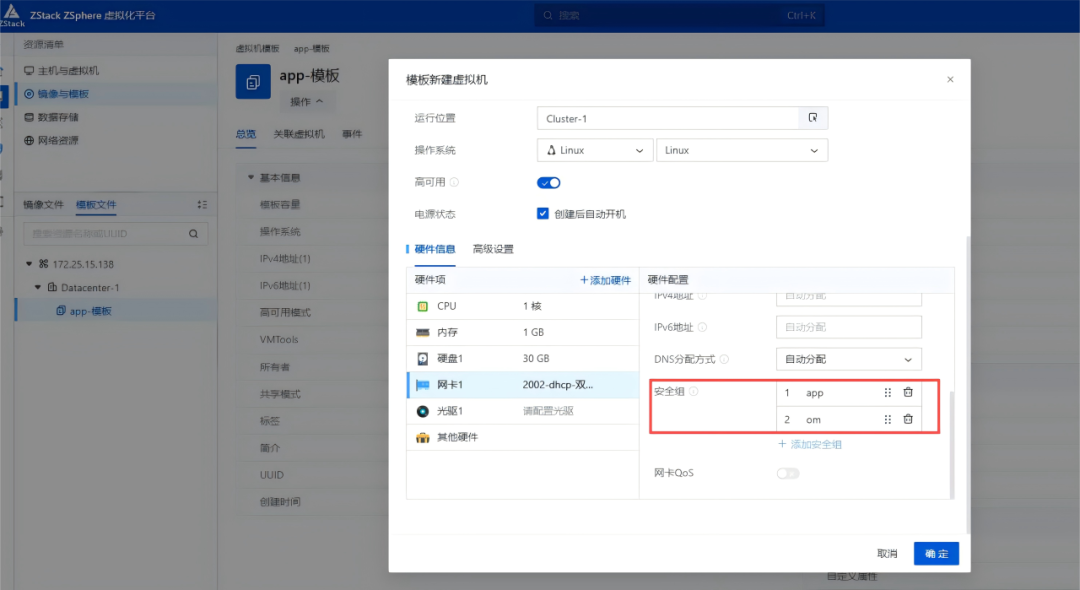The height and width of the screenshot is (590, 1080).
Task: Delete the app security group via trash icon
Action: [x=908, y=392]
